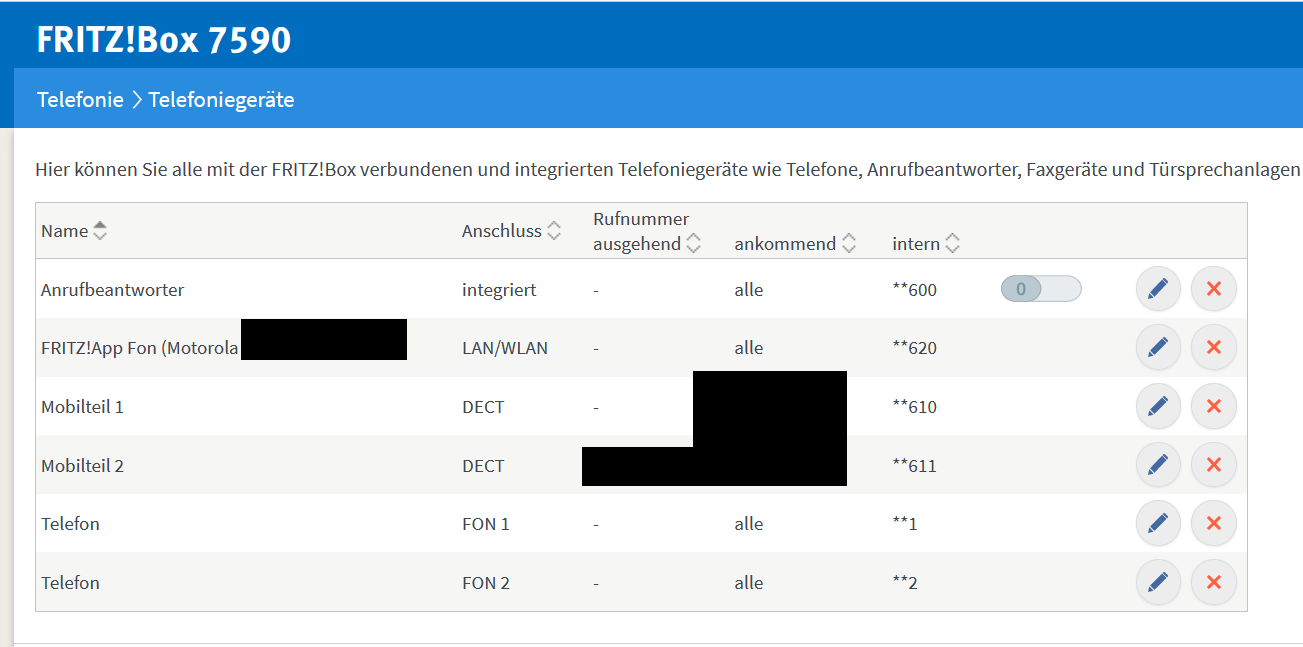1303x647 pixels.
Task: Delete the Anrufbeantworter entry
Action: [x=1214, y=290]
